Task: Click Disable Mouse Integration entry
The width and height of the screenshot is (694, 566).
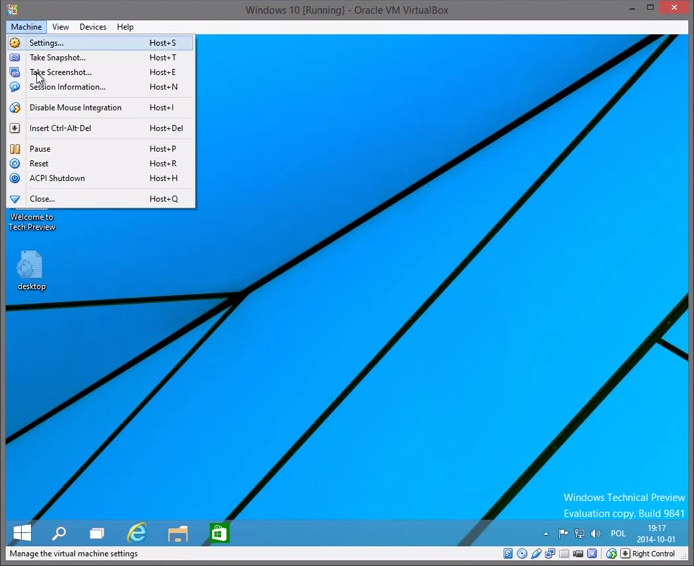Action: click(100, 108)
